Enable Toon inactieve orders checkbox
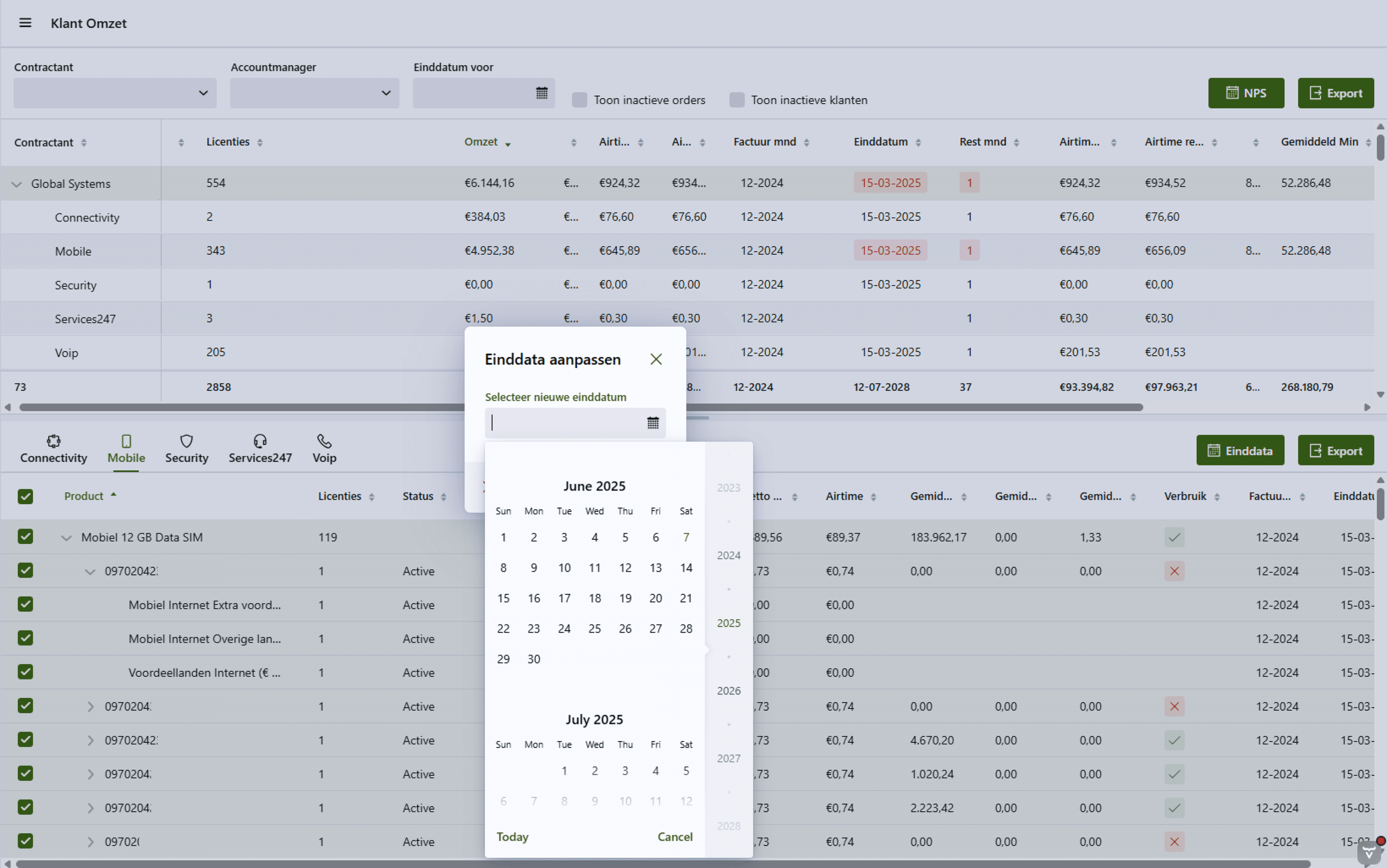This screenshot has height=868, width=1387. tap(579, 100)
